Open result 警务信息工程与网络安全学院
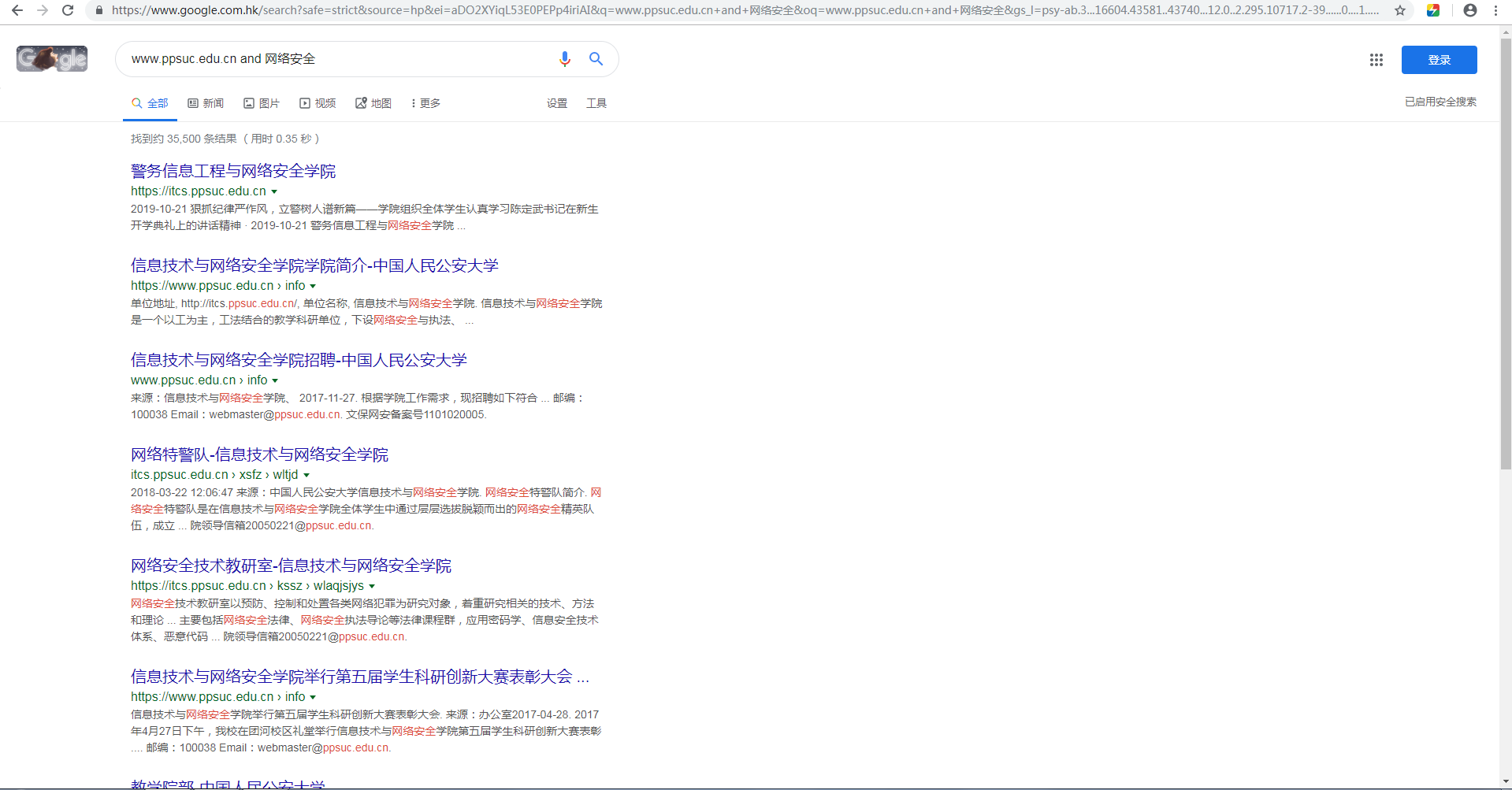The height and width of the screenshot is (790, 1512). (x=233, y=171)
